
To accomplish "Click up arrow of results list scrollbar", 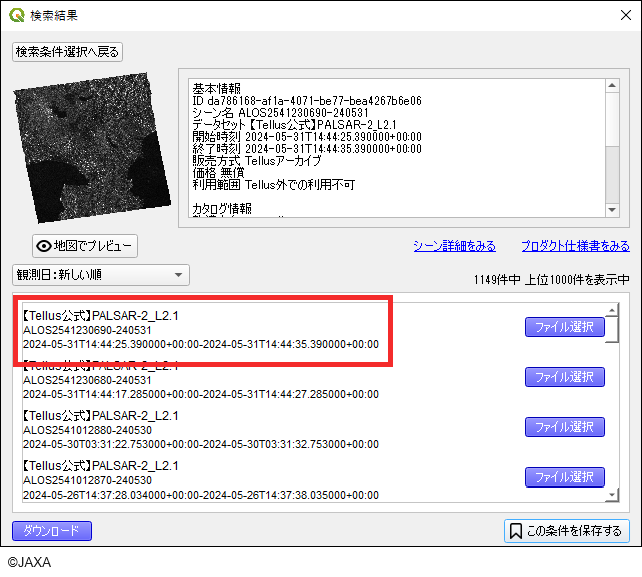I will pos(612,310).
